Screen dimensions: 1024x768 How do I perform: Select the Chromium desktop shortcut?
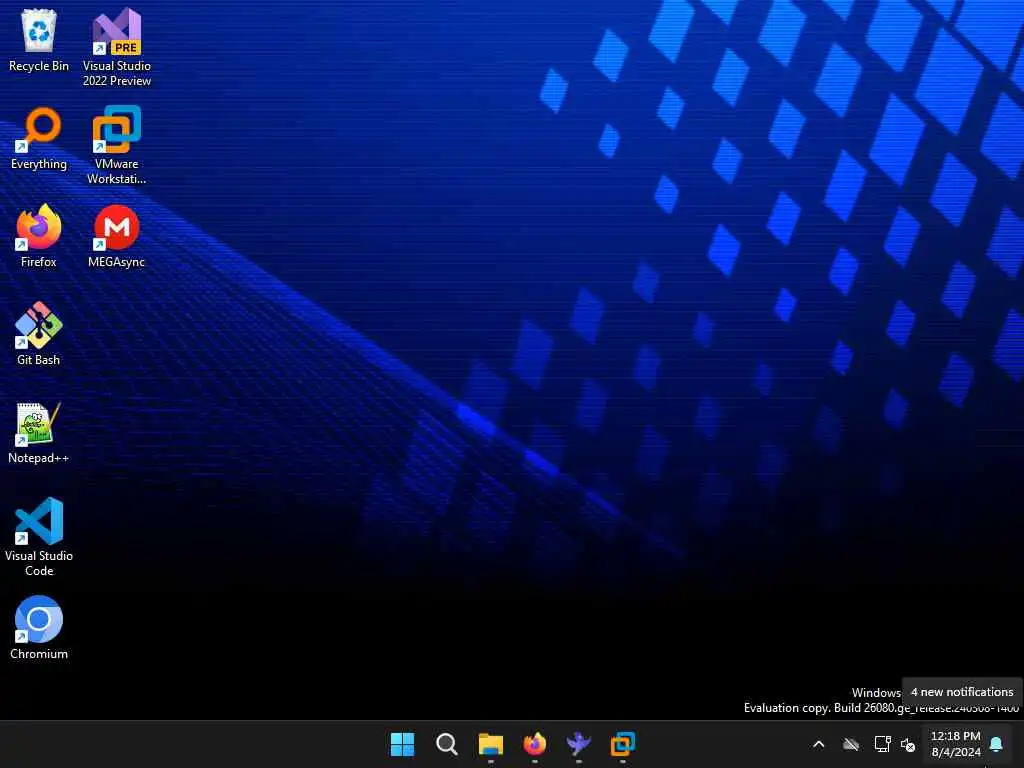(39, 628)
